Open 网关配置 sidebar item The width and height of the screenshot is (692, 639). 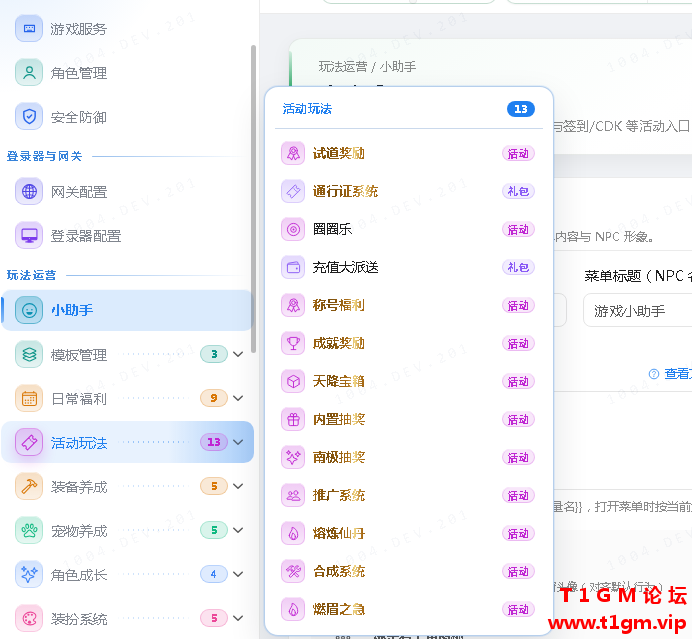[x=128, y=192]
